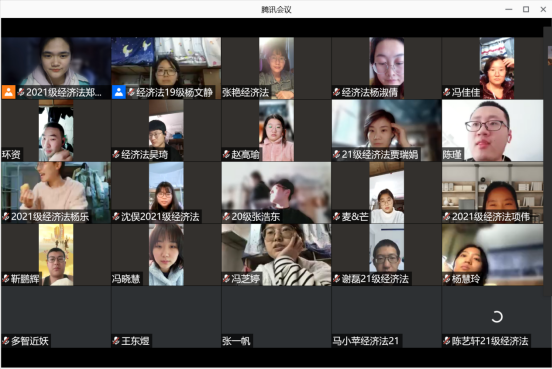Viewport: 552px width, 369px height.
Task: Click muted mic icon of 麦&芒
Action: [x=337, y=216]
